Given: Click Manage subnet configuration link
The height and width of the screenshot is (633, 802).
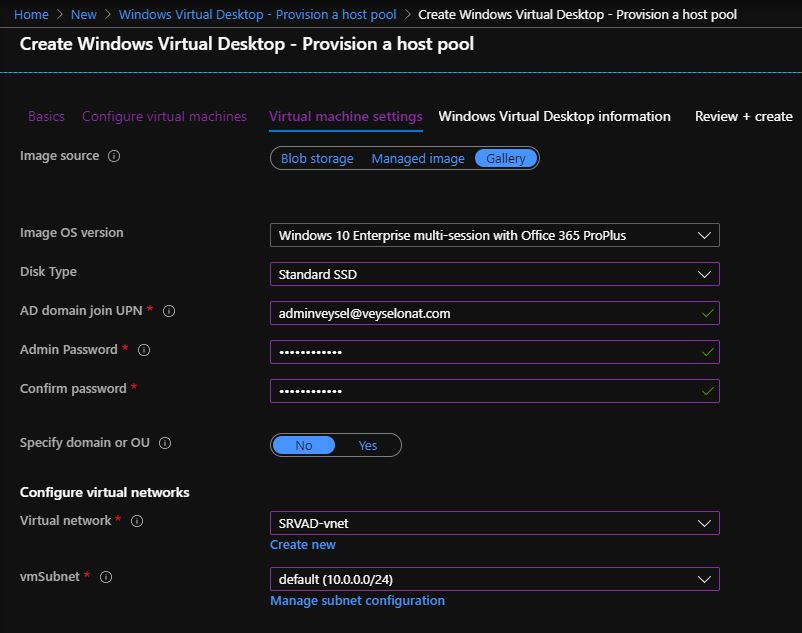Looking at the screenshot, I should coord(358,601).
